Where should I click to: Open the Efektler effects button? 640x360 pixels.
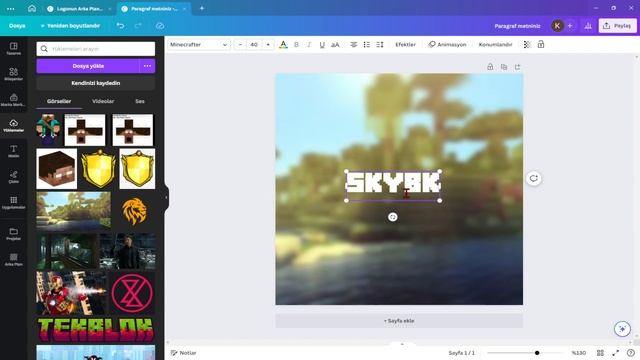pyautogui.click(x=405, y=44)
